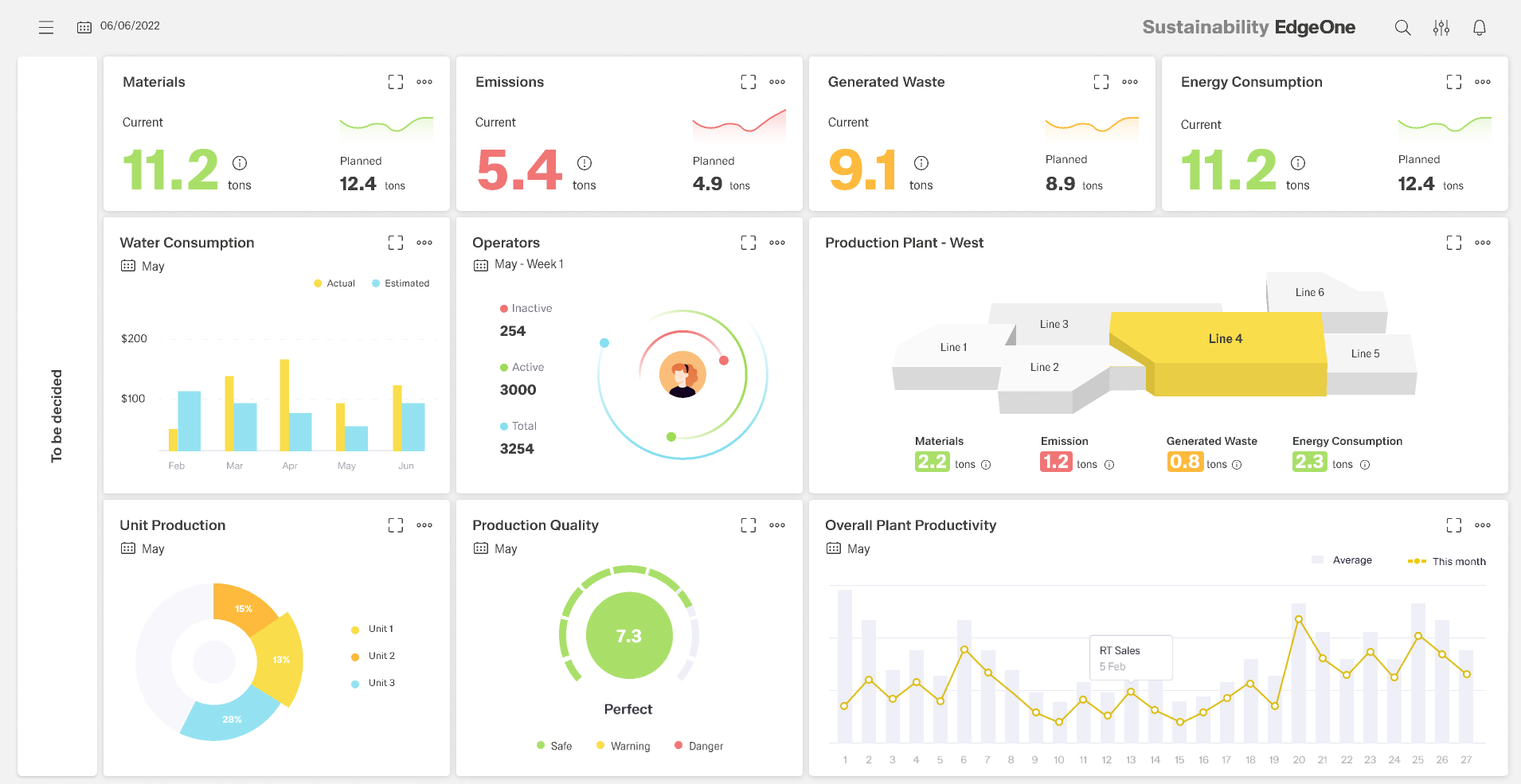Open the hamburger menu
1521x784 pixels.
tap(46, 27)
